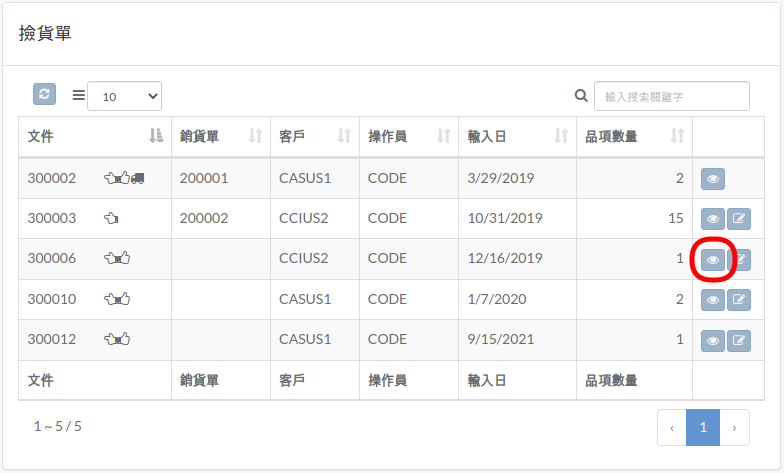Click the refresh table icon button
The height and width of the screenshot is (473, 784).
point(44,94)
